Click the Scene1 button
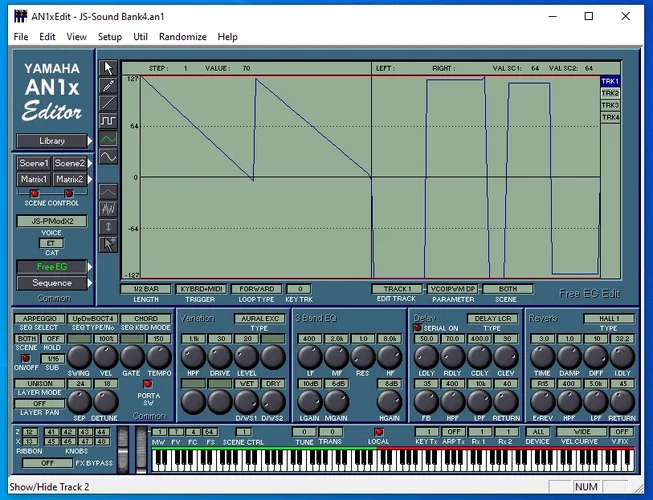Image resolution: width=653 pixels, height=500 pixels. point(34,163)
